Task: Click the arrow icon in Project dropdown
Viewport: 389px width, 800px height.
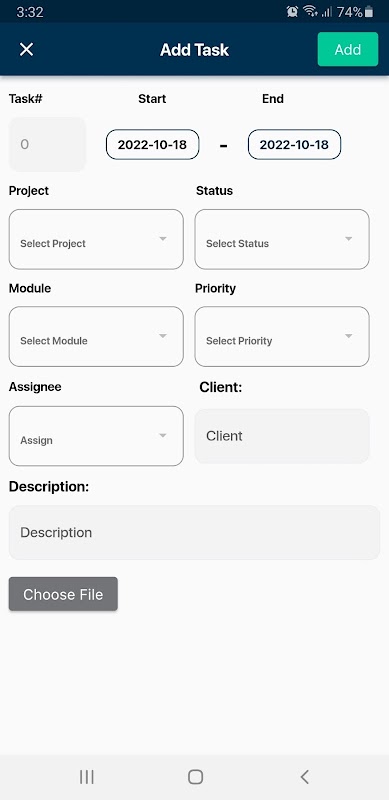Action: pos(163,238)
